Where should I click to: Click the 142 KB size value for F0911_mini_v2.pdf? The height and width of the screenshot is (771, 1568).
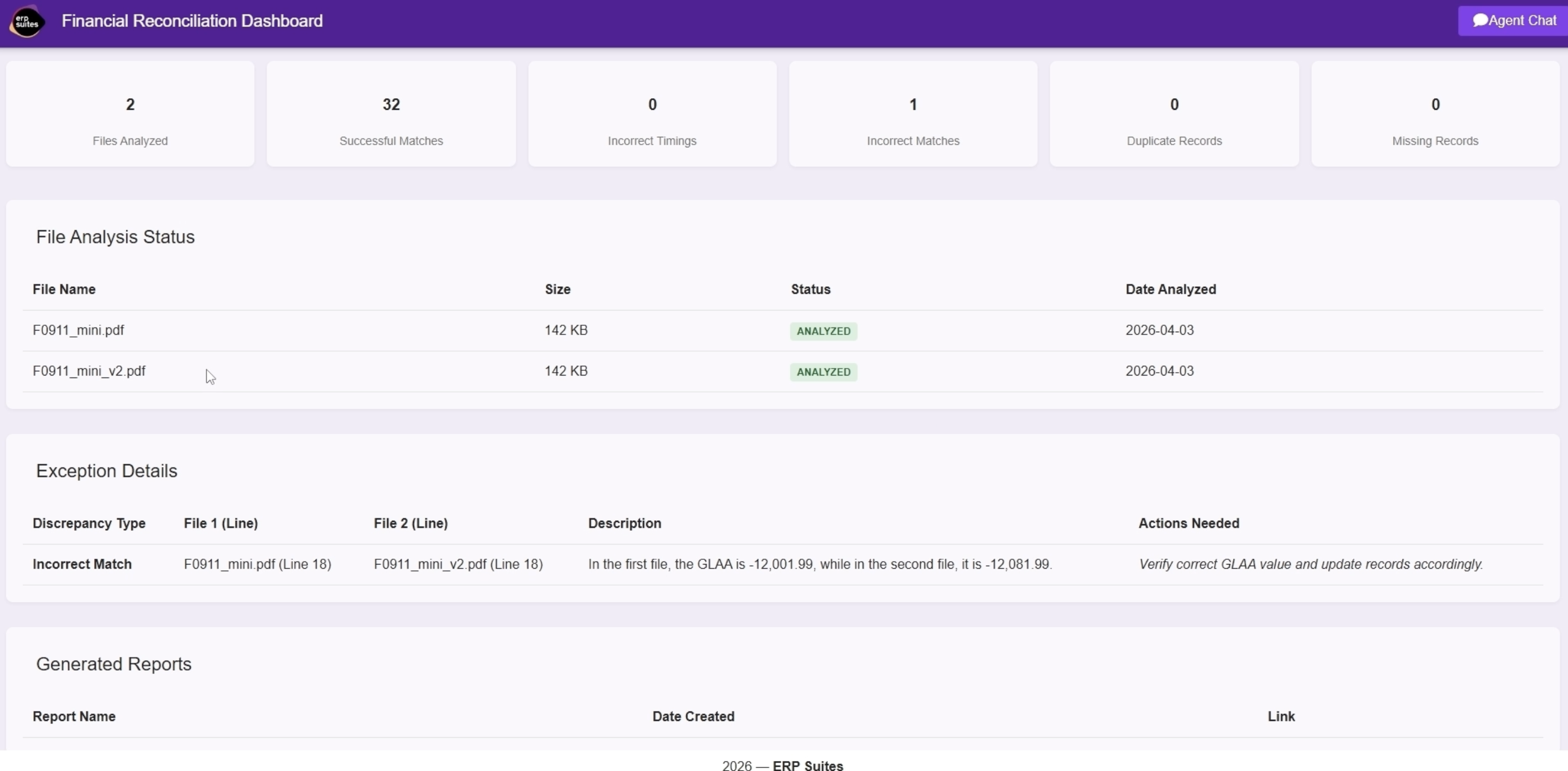tap(566, 371)
